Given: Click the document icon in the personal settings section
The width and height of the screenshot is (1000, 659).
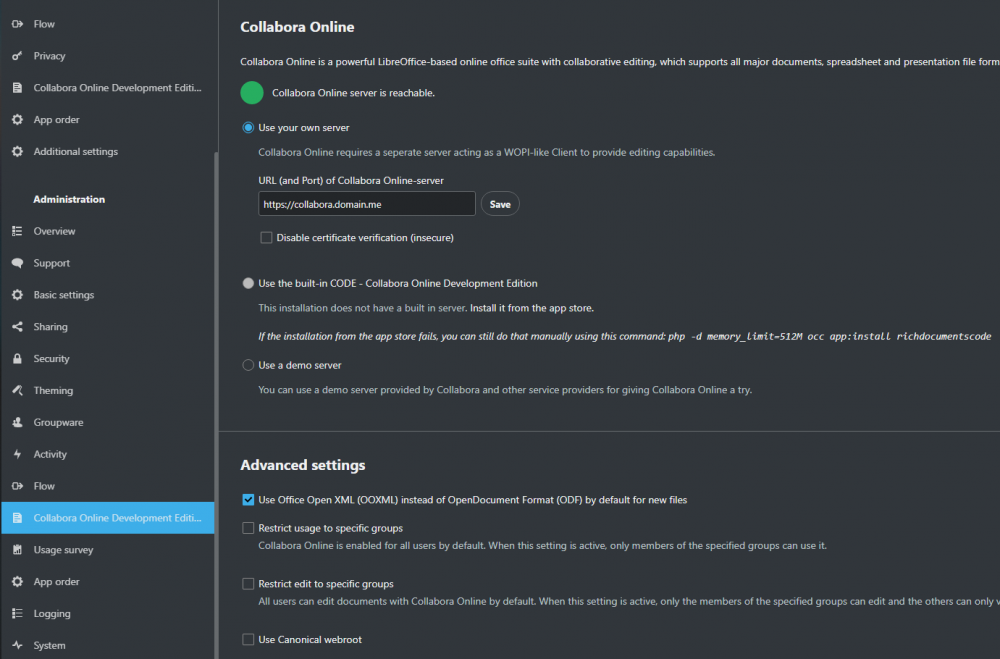Looking at the screenshot, I should pyautogui.click(x=17, y=87).
